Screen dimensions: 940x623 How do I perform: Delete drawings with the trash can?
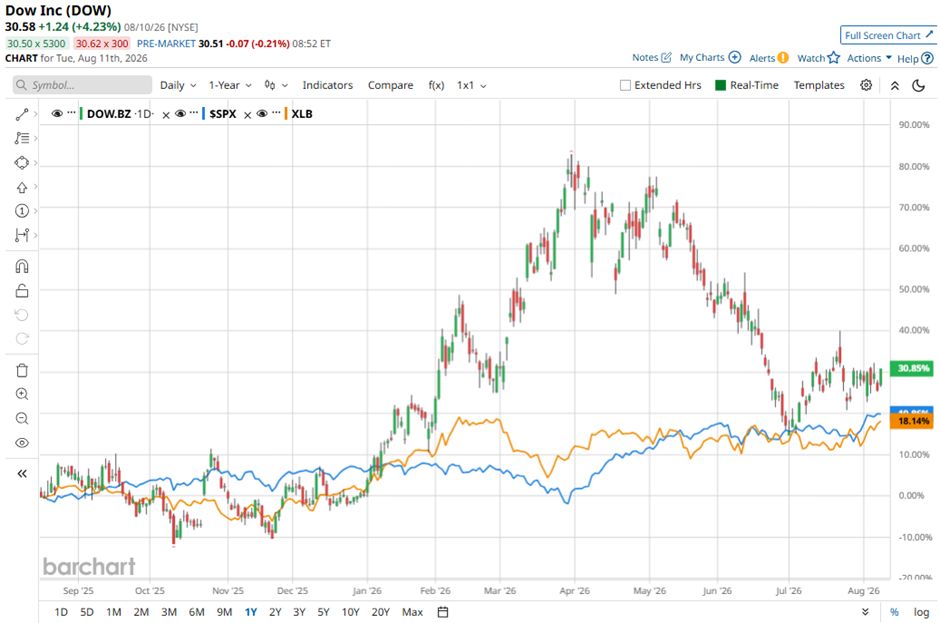(22, 370)
